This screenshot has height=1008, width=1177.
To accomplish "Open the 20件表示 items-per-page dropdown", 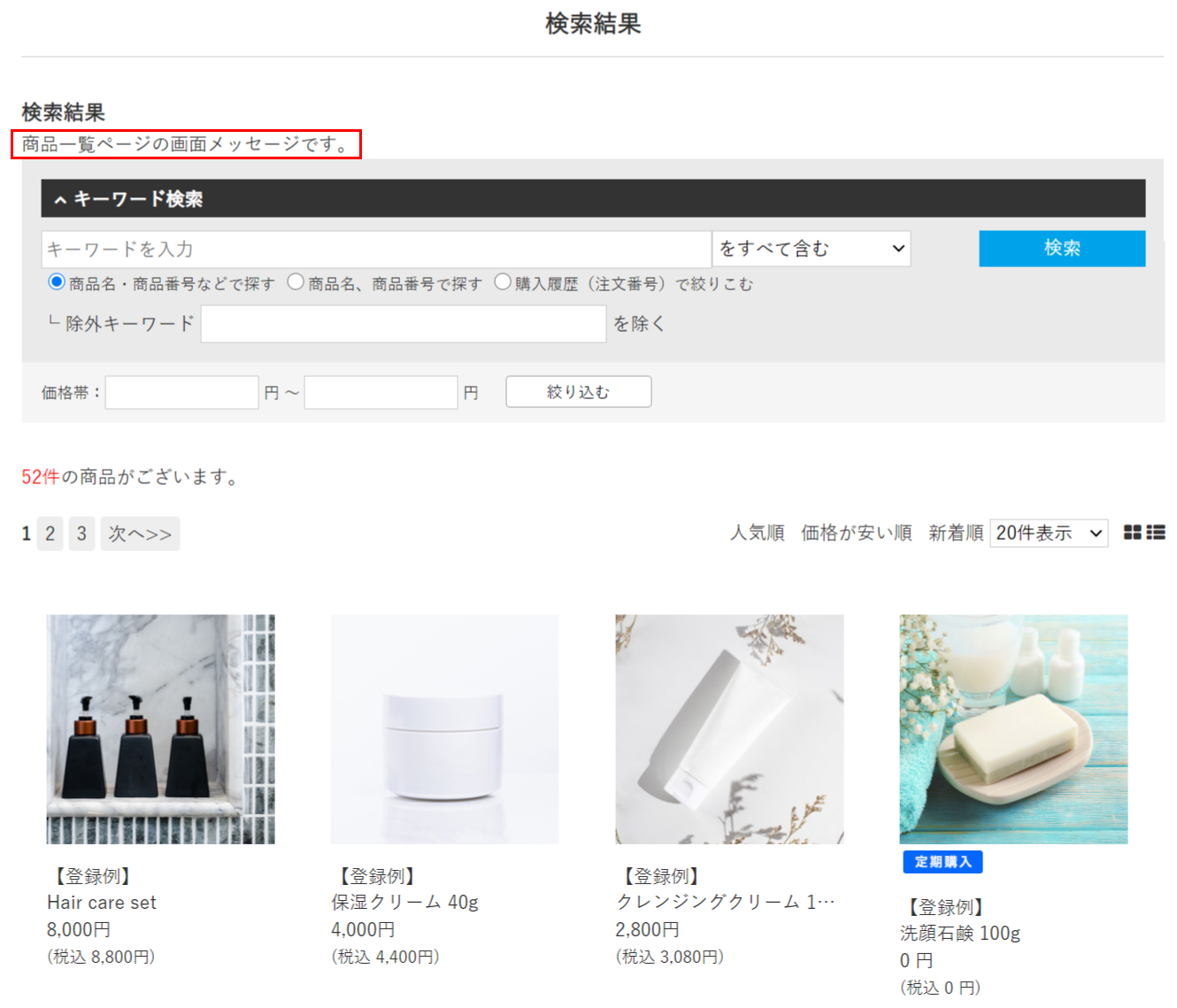I will [1049, 534].
